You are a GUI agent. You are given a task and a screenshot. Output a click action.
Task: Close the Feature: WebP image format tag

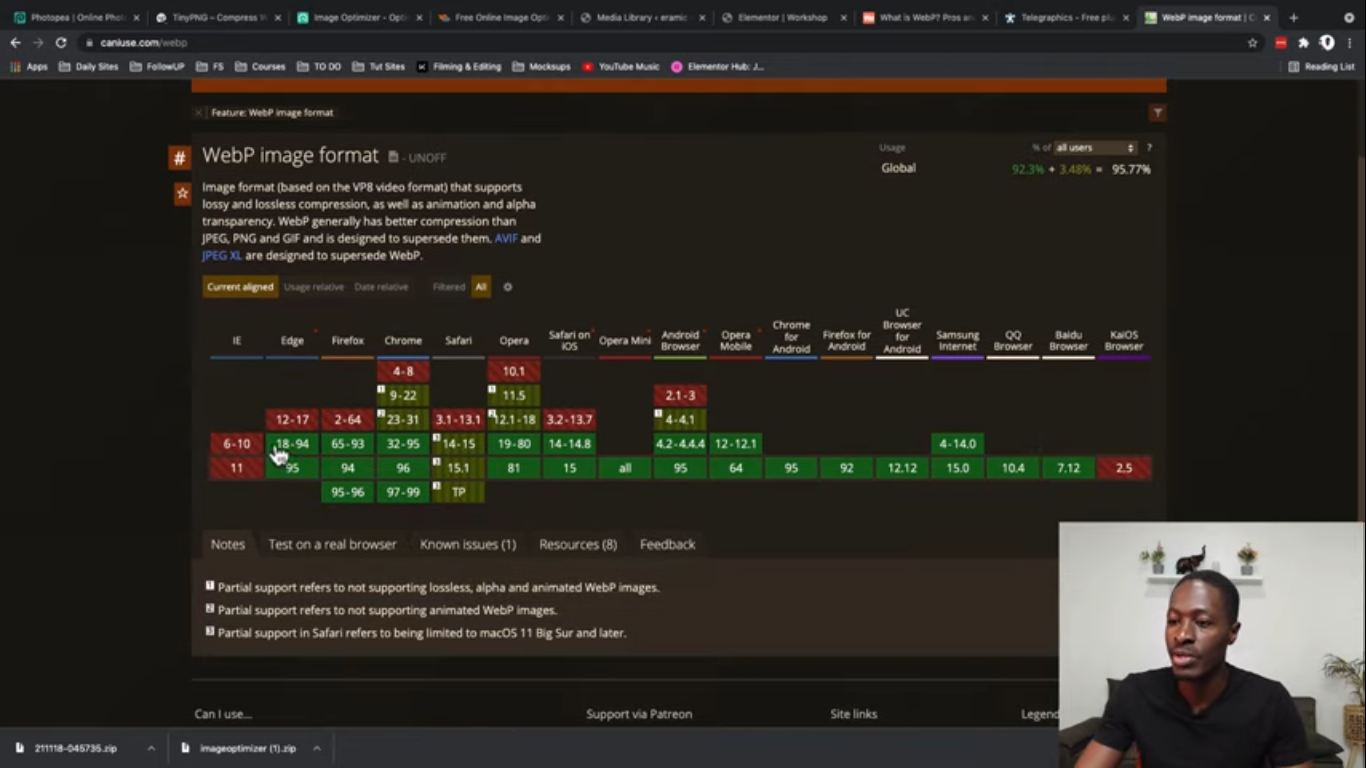coord(198,113)
